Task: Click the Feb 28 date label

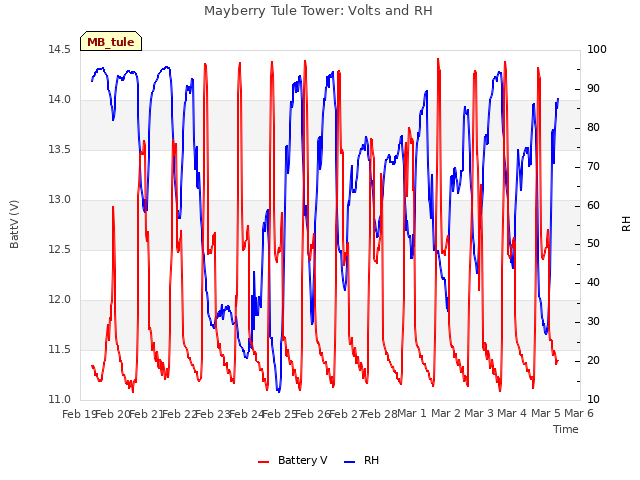Action: 380,414
